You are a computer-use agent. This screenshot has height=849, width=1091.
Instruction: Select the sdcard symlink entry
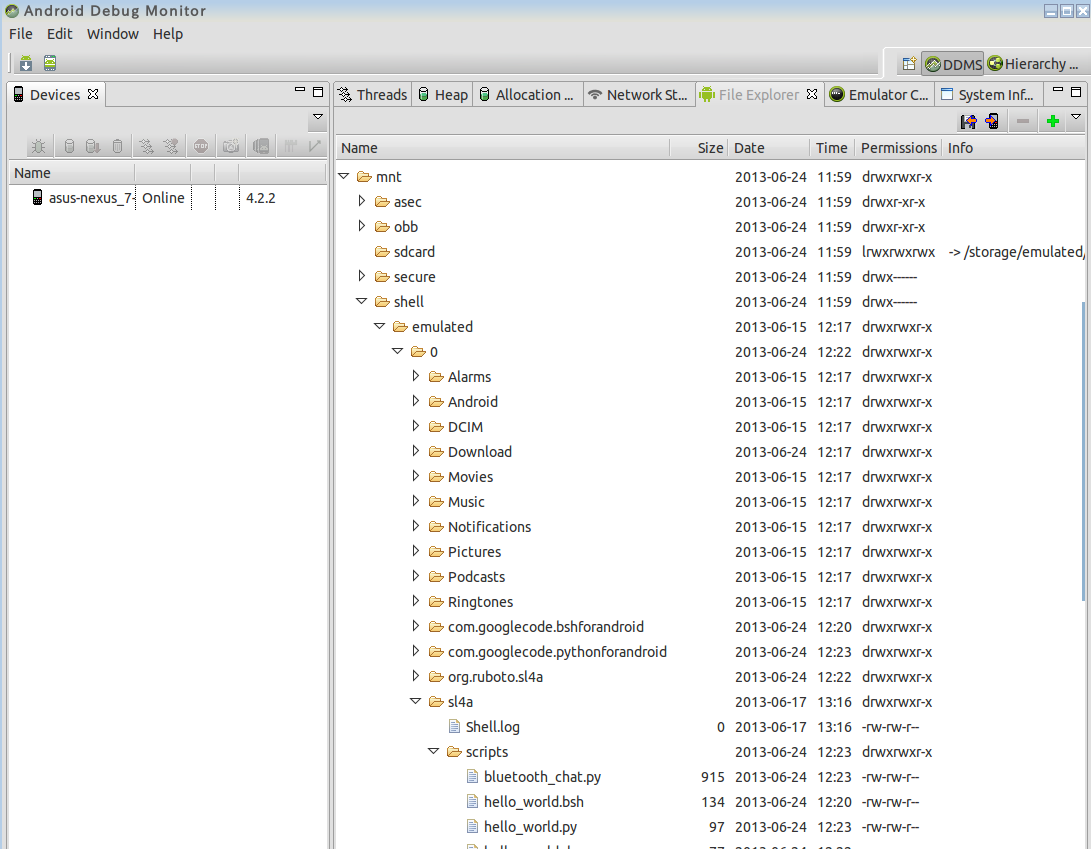(x=414, y=252)
